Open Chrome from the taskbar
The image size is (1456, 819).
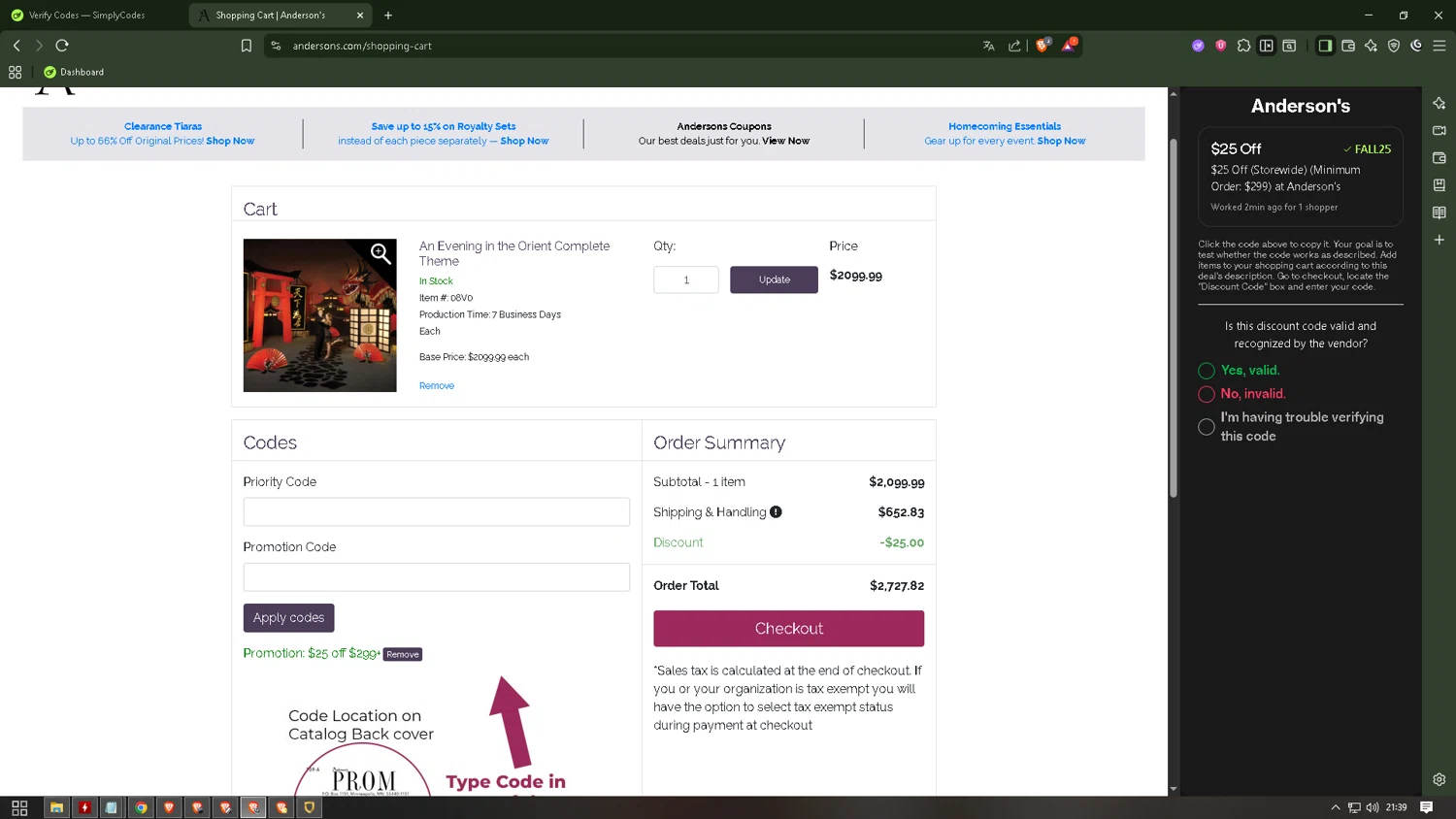[141, 807]
